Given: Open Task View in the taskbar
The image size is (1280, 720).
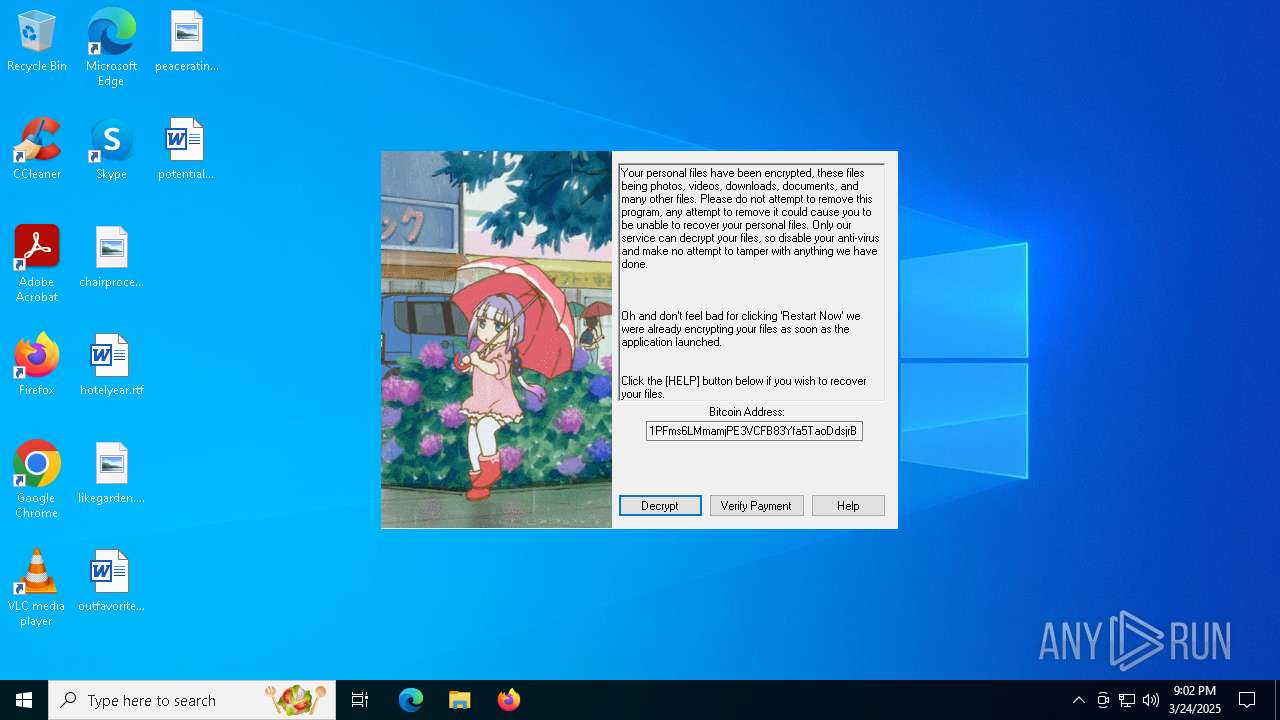Looking at the screenshot, I should 360,700.
